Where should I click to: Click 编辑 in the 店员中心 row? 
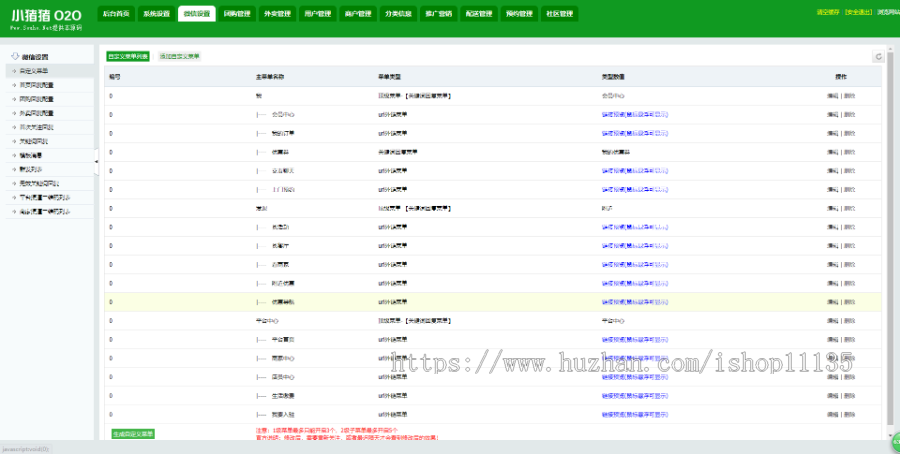pyautogui.click(x=832, y=377)
